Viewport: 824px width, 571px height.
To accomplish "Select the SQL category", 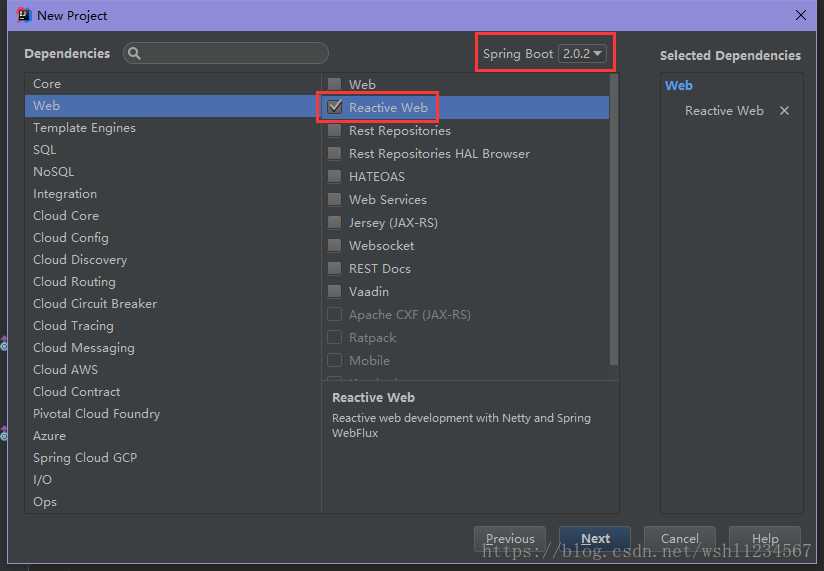I will [x=172, y=150].
